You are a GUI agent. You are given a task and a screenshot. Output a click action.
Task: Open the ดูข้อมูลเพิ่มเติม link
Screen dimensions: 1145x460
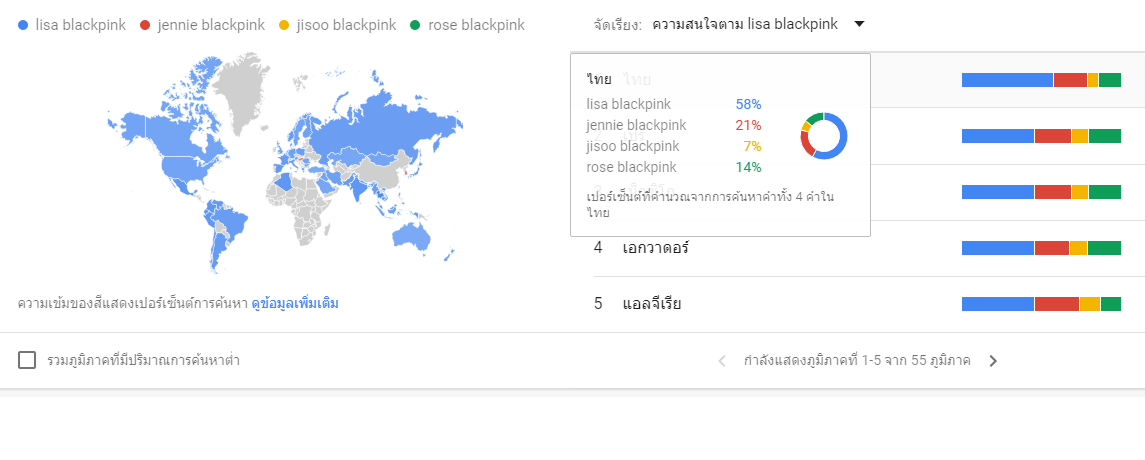[x=294, y=302]
